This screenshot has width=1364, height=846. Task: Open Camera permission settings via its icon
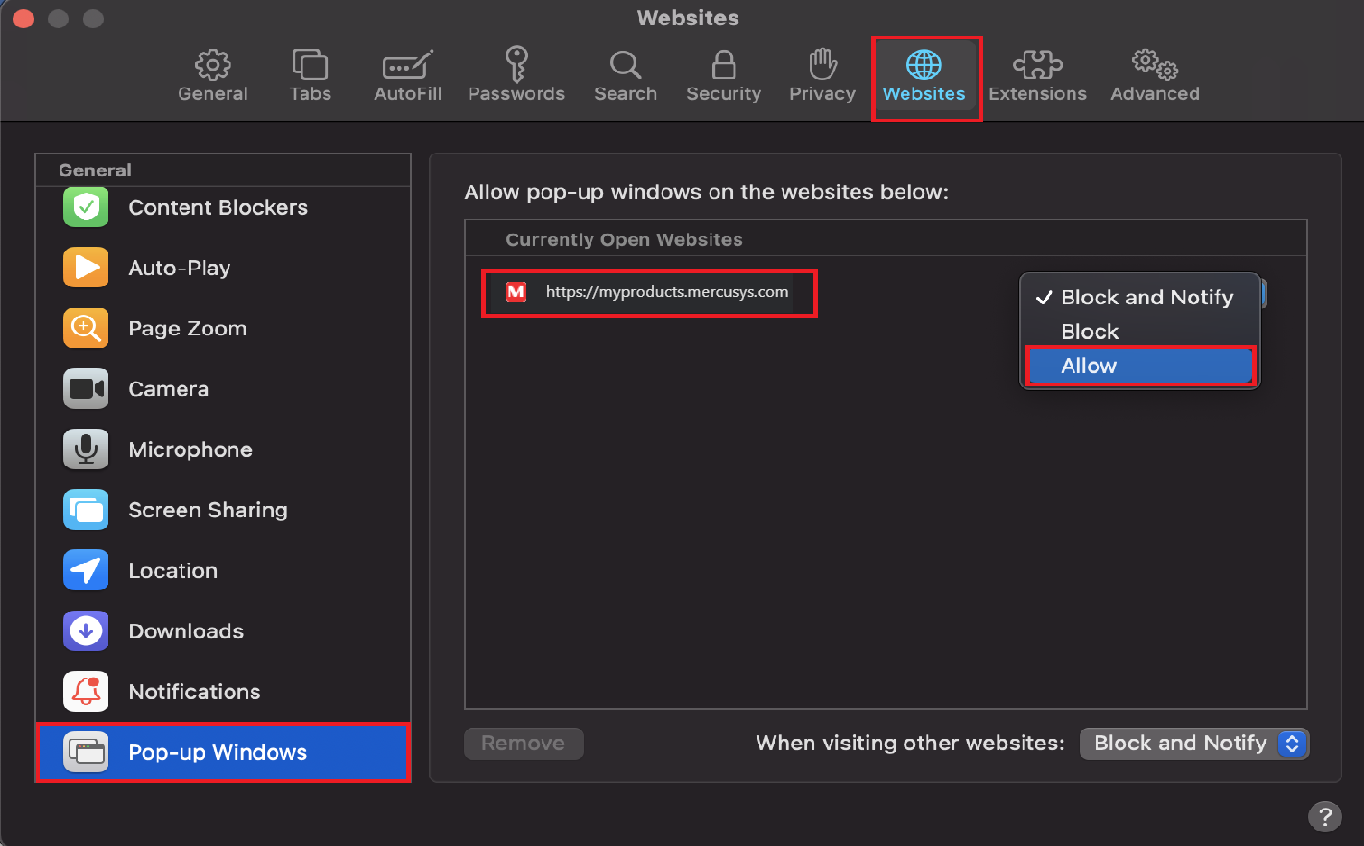(x=85, y=388)
